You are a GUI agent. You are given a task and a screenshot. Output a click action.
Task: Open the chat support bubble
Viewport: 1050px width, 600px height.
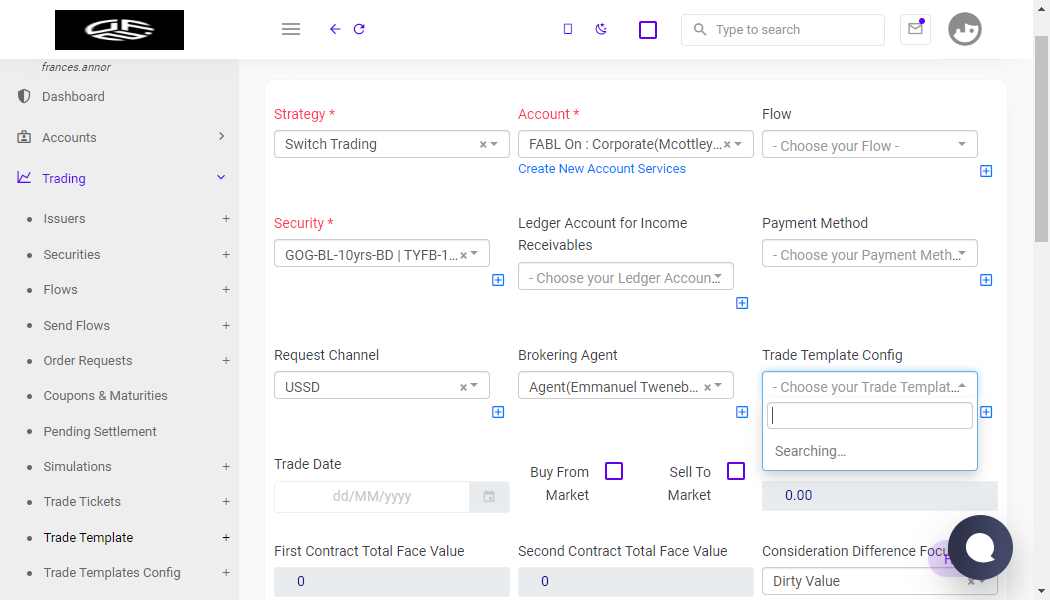980,547
